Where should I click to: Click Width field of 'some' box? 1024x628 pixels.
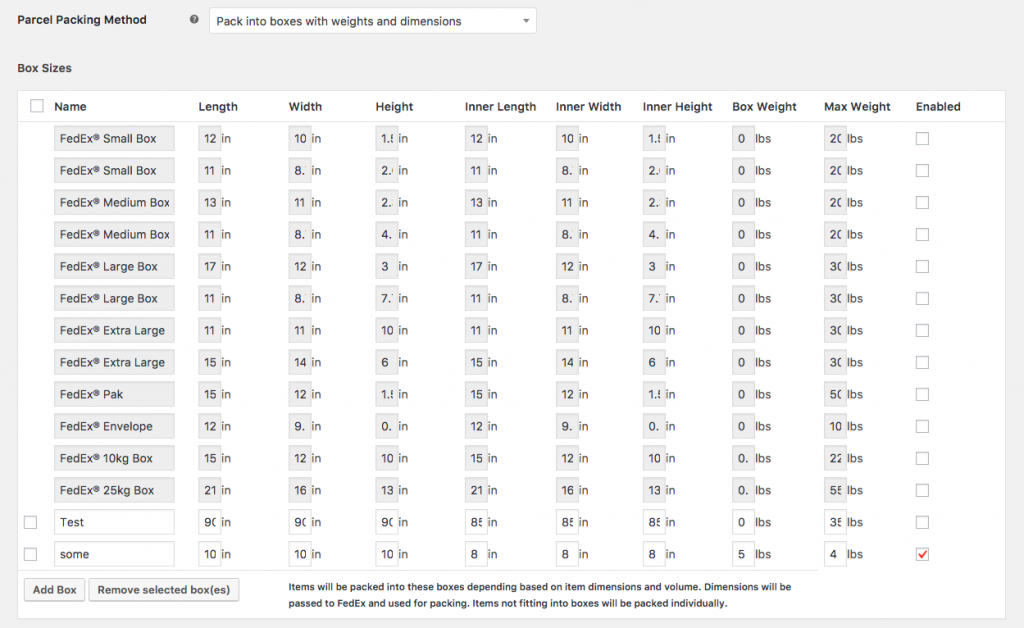(299, 554)
